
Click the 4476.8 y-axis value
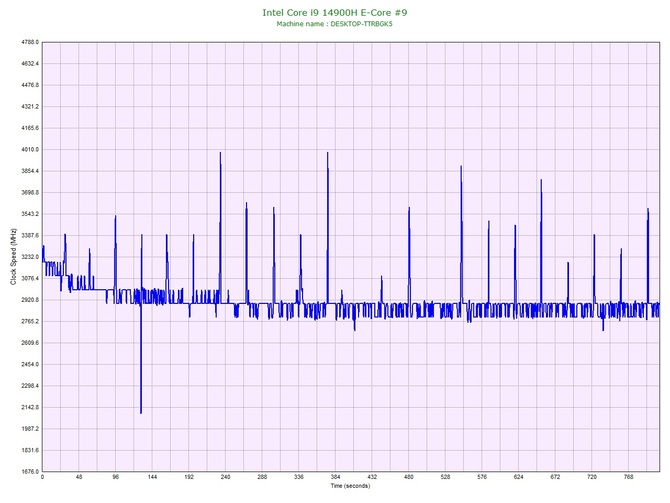tap(30, 85)
